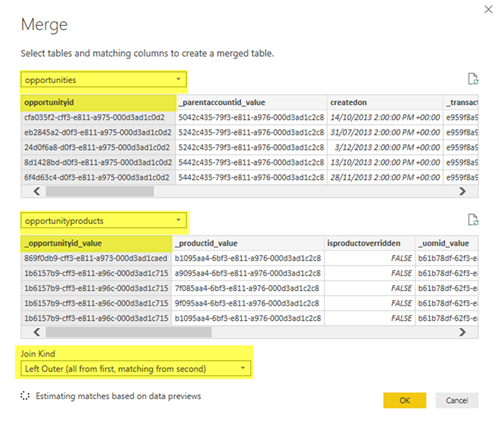The width and height of the screenshot is (500, 429).
Task: Click the refresh preview icon for opportunities table
Action: pos(473,79)
